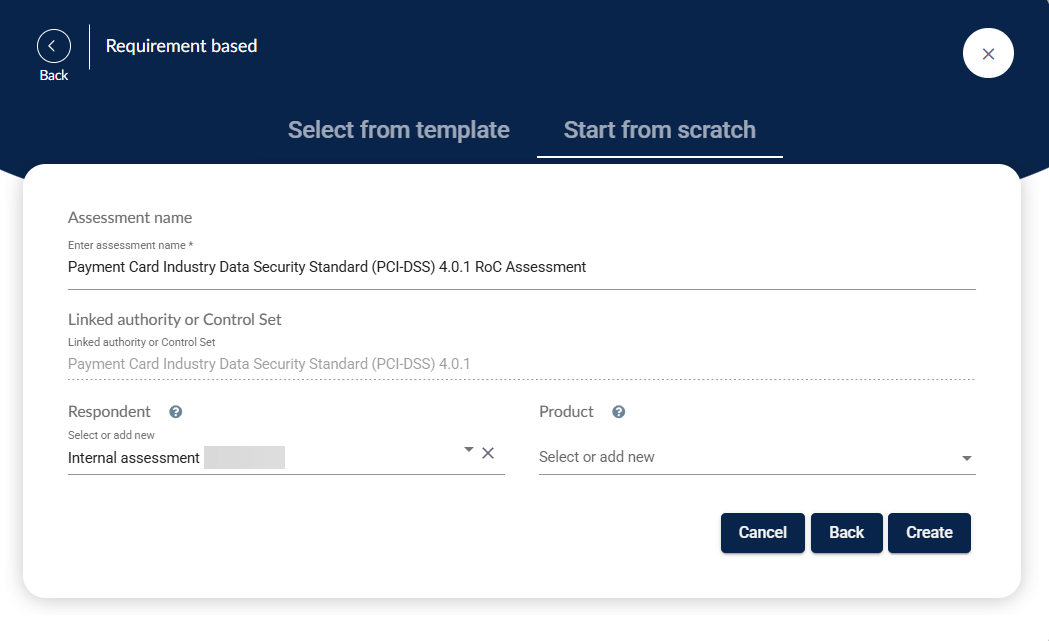Clear the selected Respondent value

click(488, 453)
